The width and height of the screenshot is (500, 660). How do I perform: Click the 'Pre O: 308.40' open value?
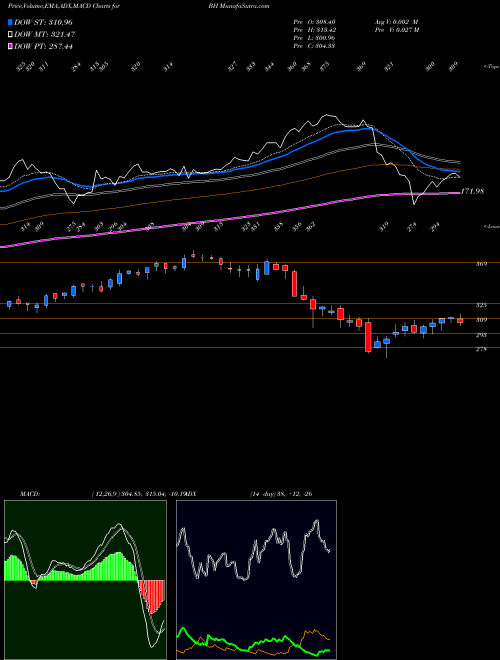(314, 22)
